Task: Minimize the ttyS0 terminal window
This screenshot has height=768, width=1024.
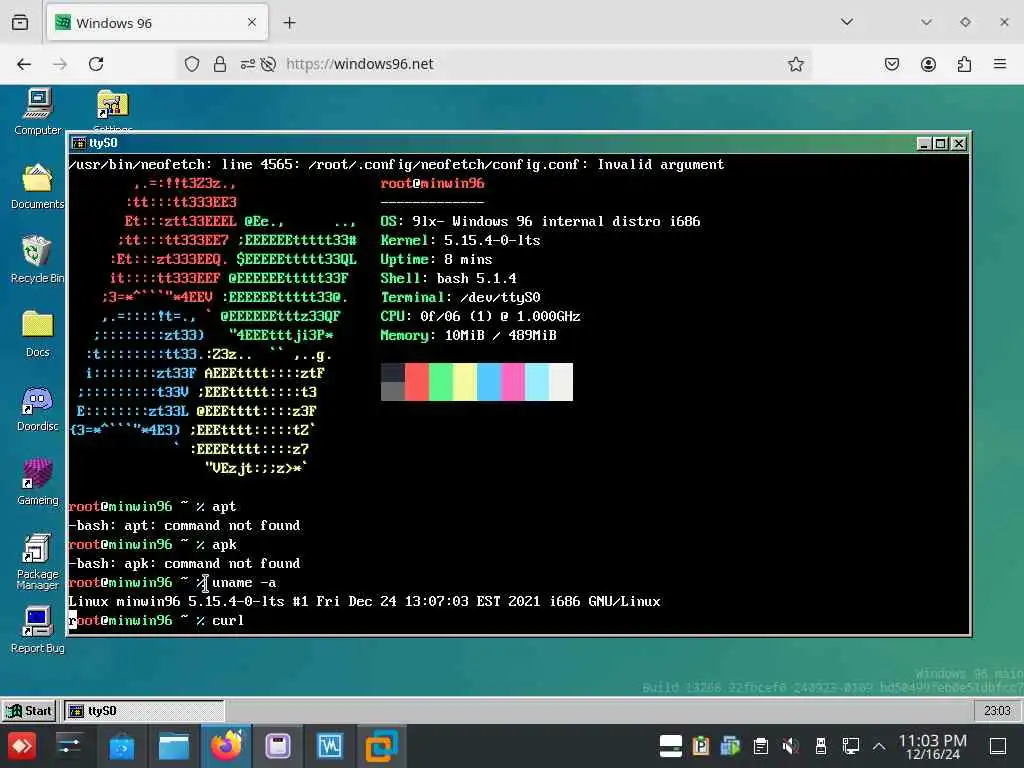Action: pyautogui.click(x=923, y=143)
